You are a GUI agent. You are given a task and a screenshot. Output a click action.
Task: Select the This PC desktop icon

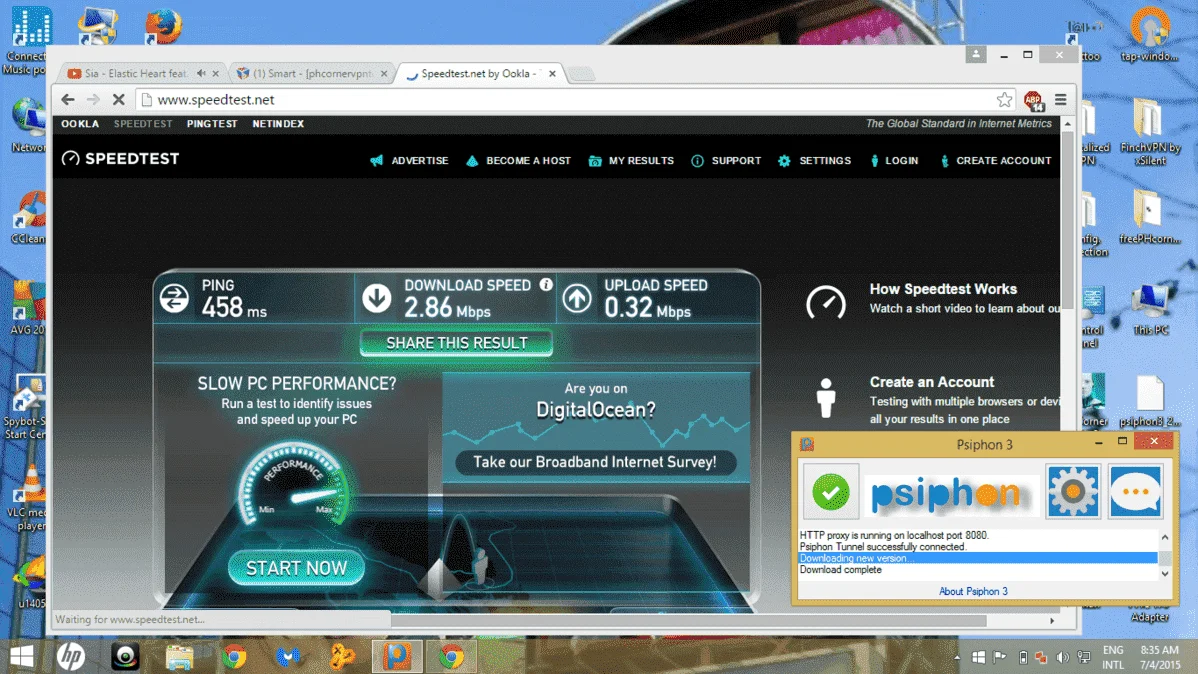[x=1151, y=309]
